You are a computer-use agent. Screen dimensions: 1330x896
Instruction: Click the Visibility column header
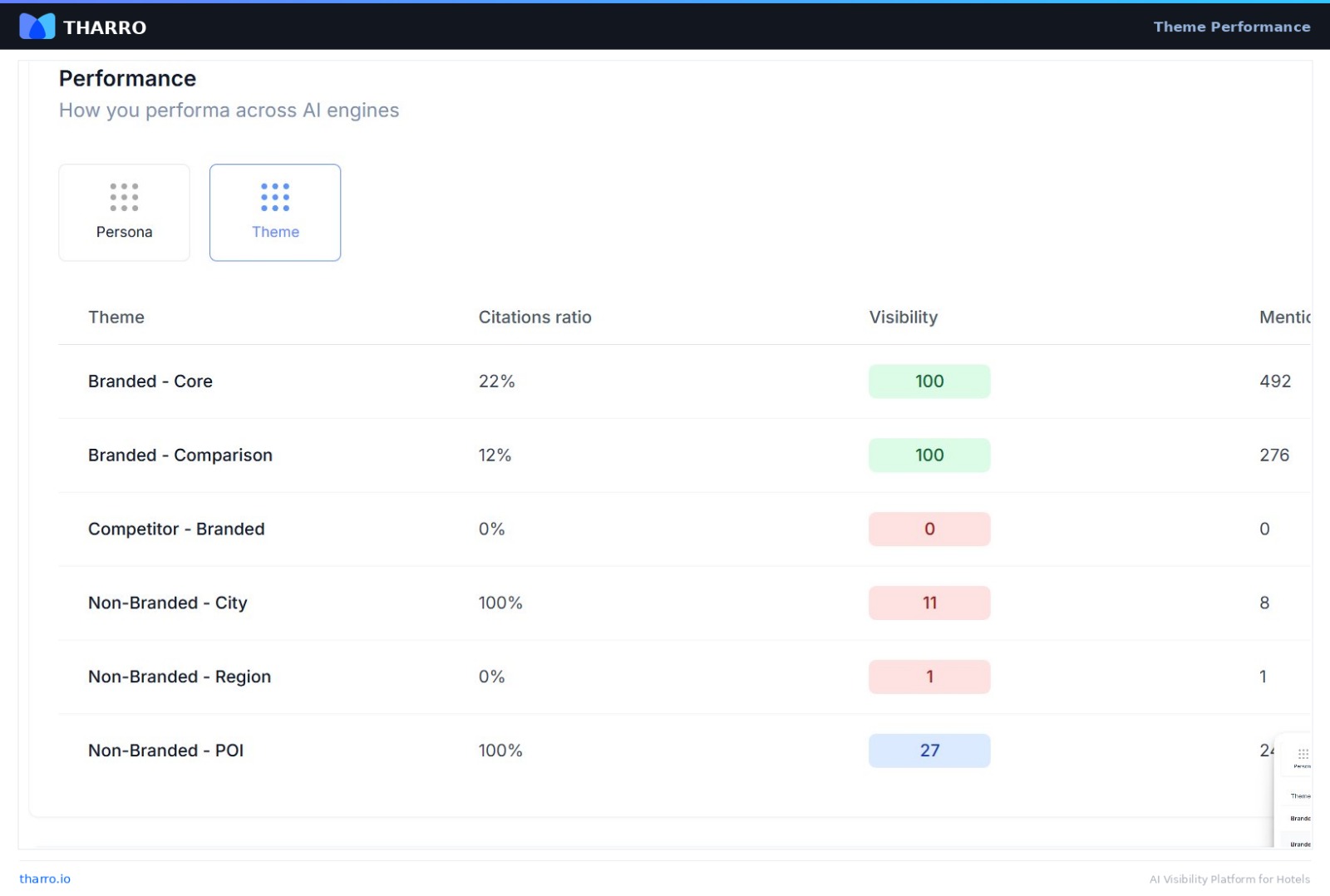pyautogui.click(x=903, y=317)
